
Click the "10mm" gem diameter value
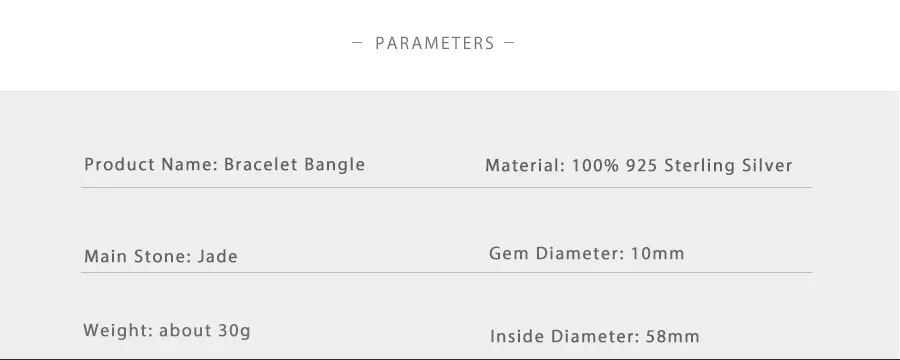[657, 253]
